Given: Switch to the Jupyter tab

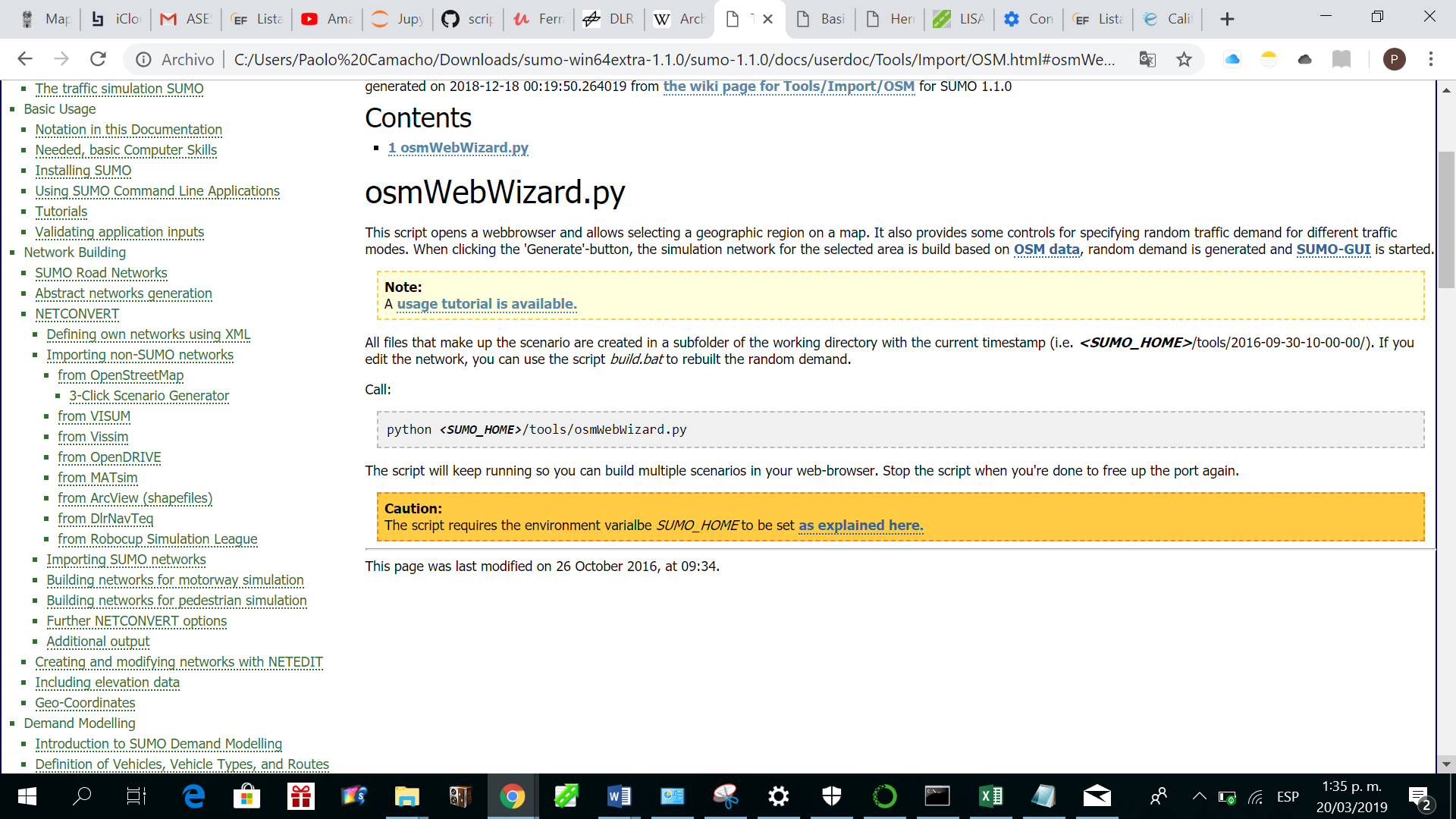Looking at the screenshot, I should click(397, 19).
